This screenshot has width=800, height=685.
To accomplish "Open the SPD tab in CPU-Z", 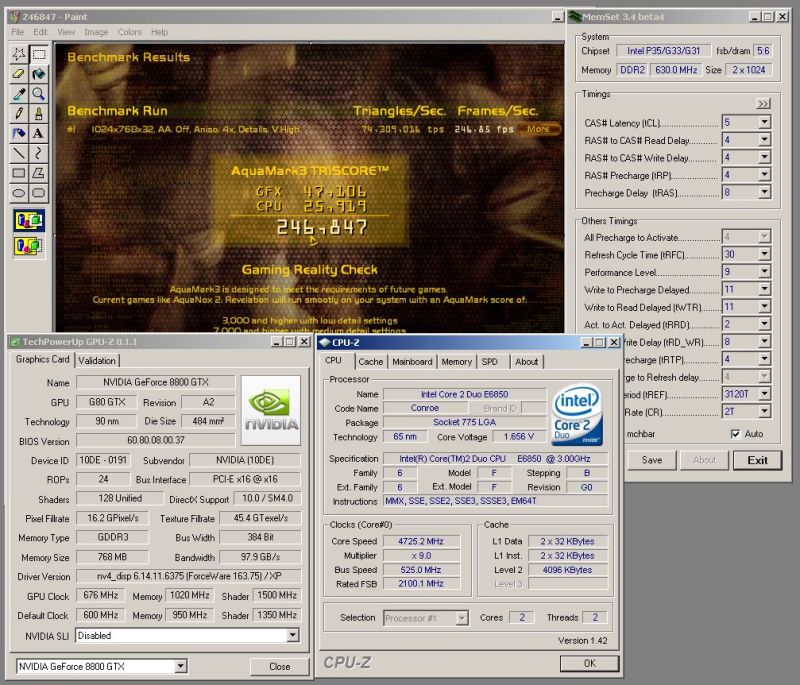I will click(489, 362).
